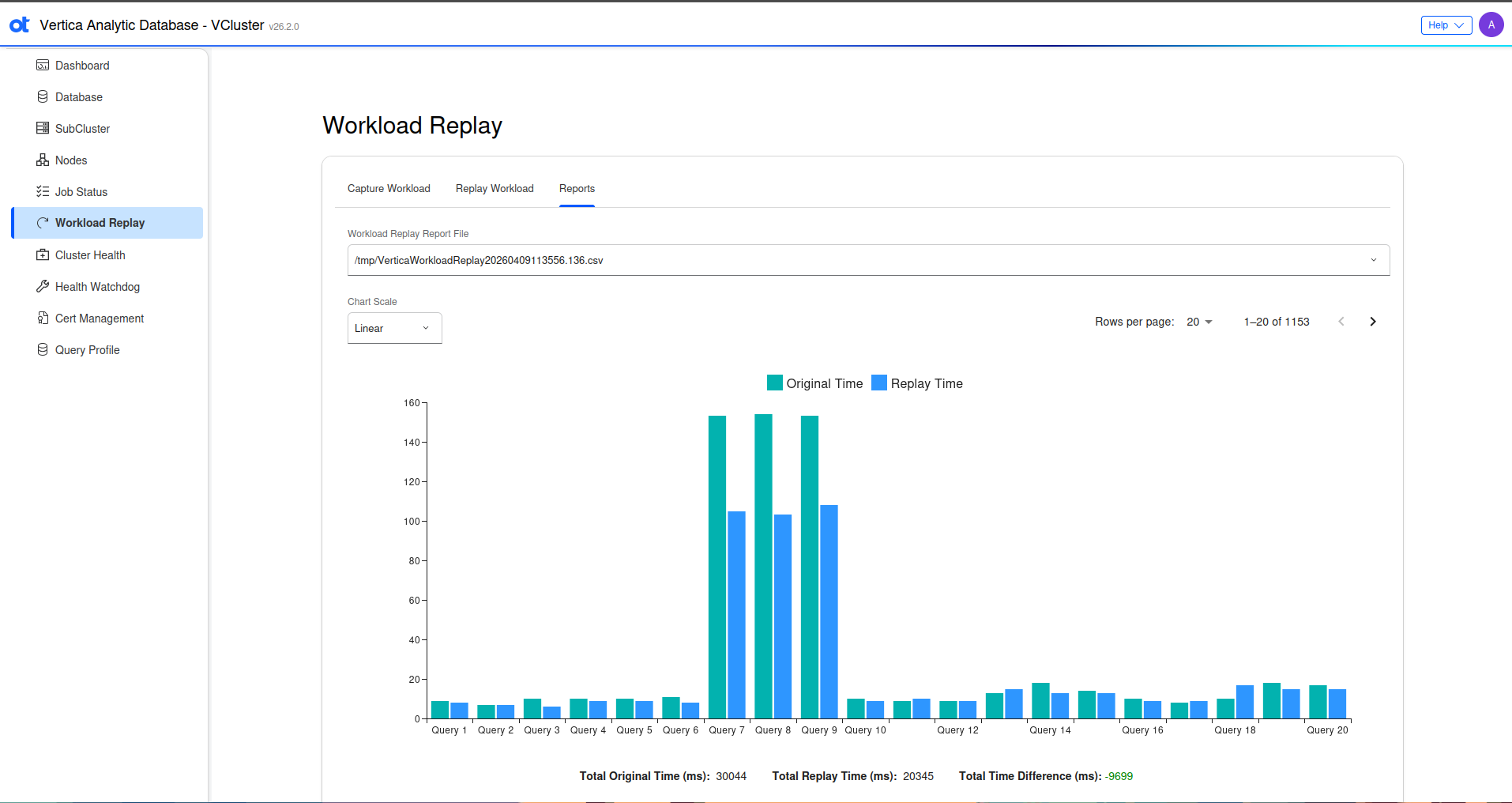Click the Query 7 original time bar
The height and width of the screenshot is (803, 1512).
[717, 567]
